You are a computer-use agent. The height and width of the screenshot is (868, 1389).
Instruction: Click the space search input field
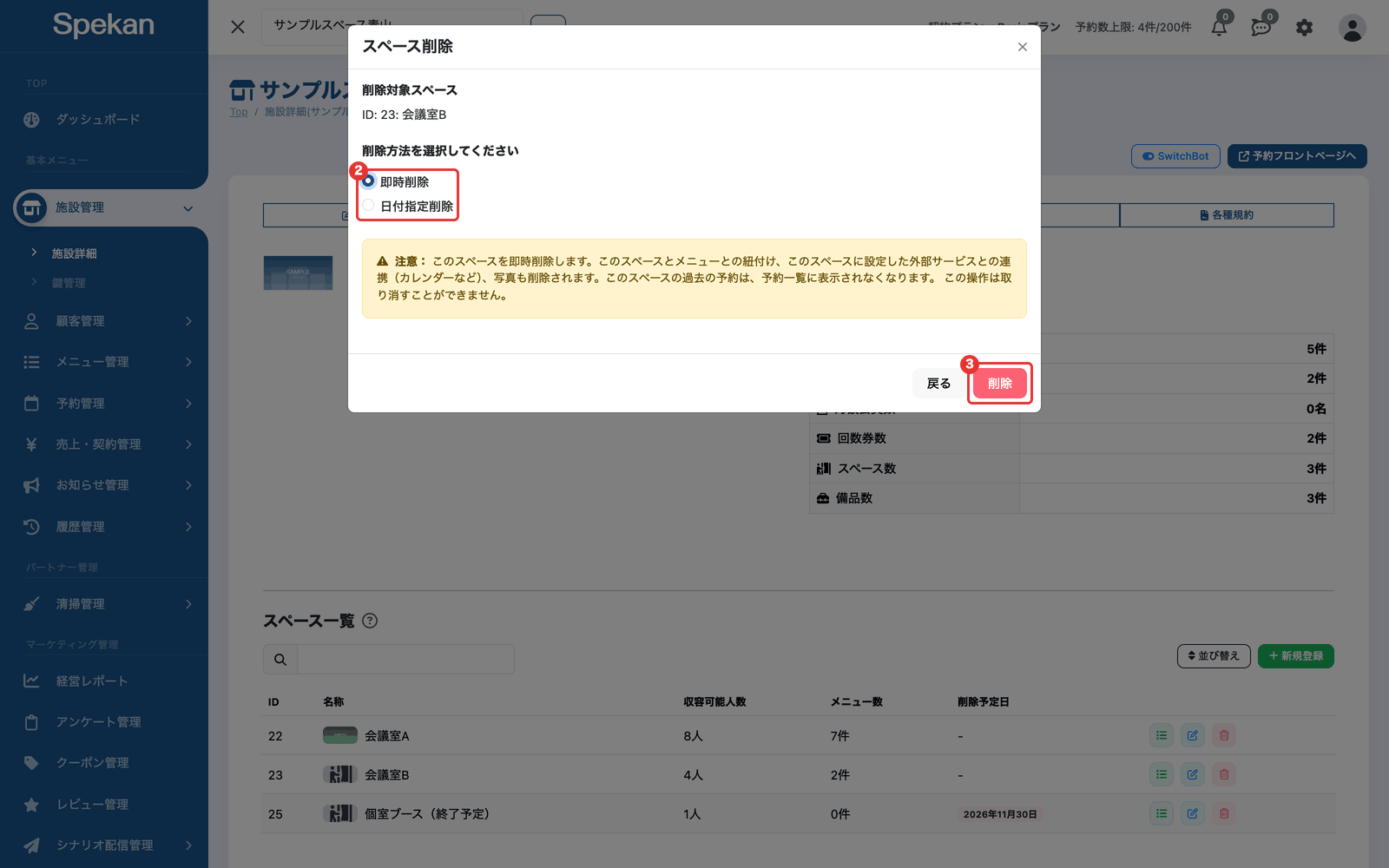pos(405,660)
